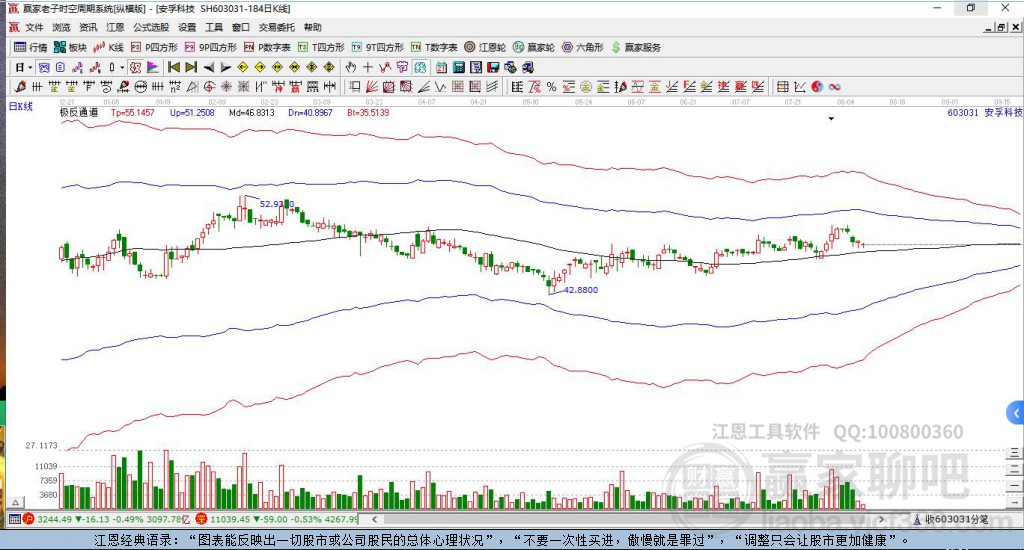Click the black left arrow icon

208,67
